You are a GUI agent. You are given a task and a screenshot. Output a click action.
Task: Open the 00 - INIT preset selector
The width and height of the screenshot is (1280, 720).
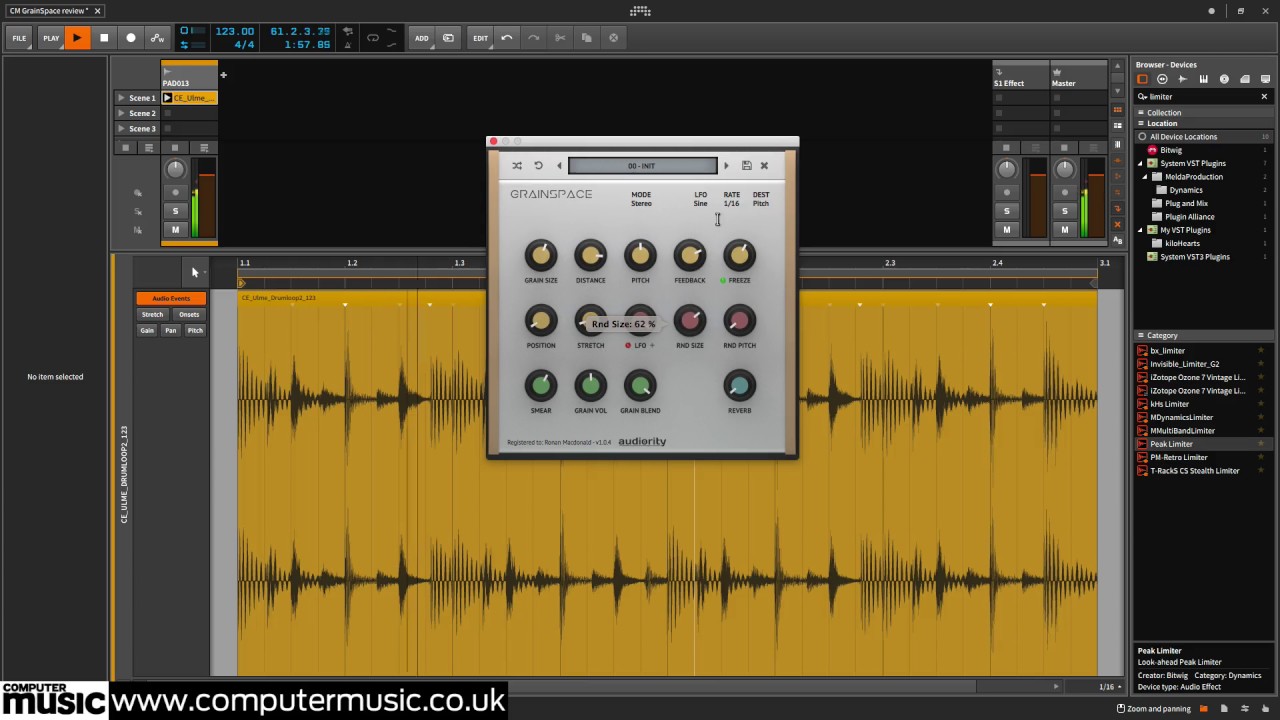tap(642, 166)
